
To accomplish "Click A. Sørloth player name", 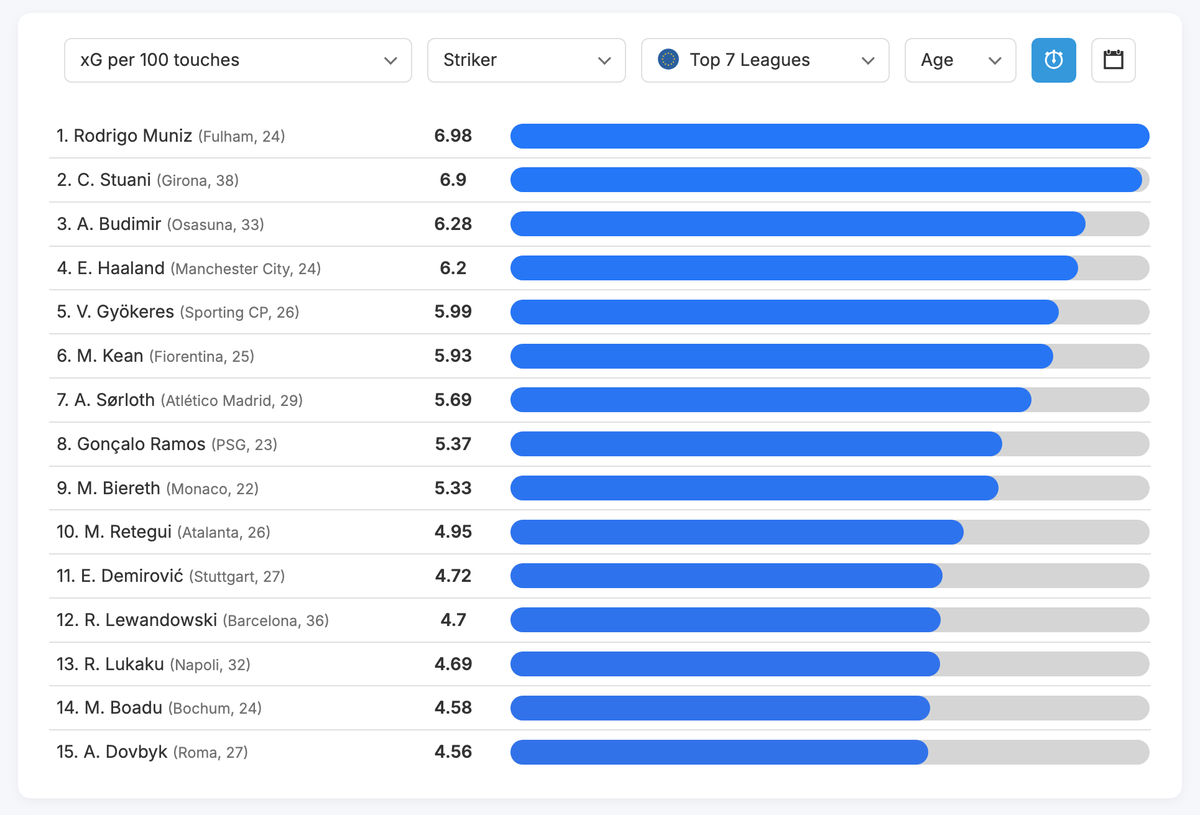I will coord(115,400).
